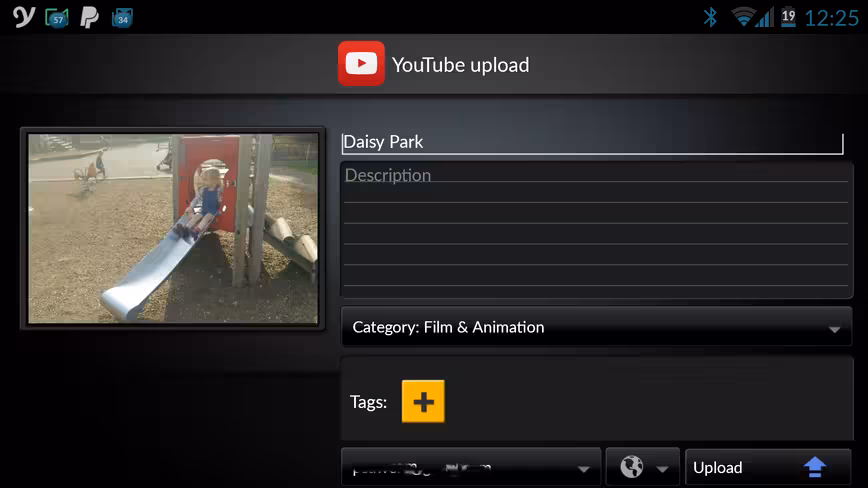
Task: Tap the YouTube logo icon in header
Action: [361, 64]
